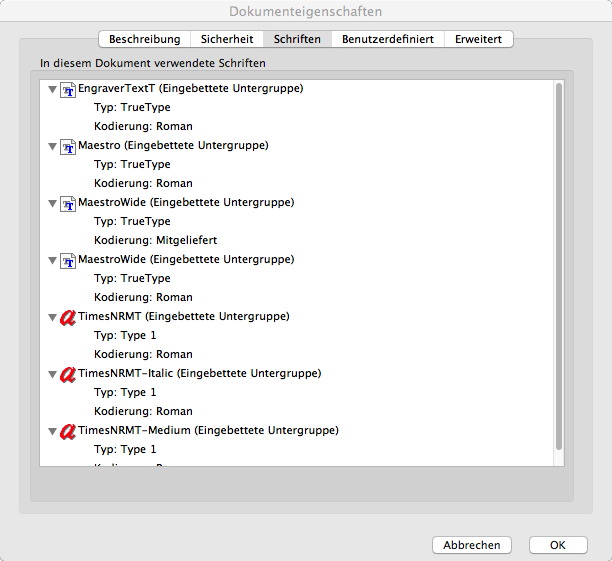Collapse the Maestro disclosure triangle
This screenshot has width=612, height=561.
[x=52, y=147]
